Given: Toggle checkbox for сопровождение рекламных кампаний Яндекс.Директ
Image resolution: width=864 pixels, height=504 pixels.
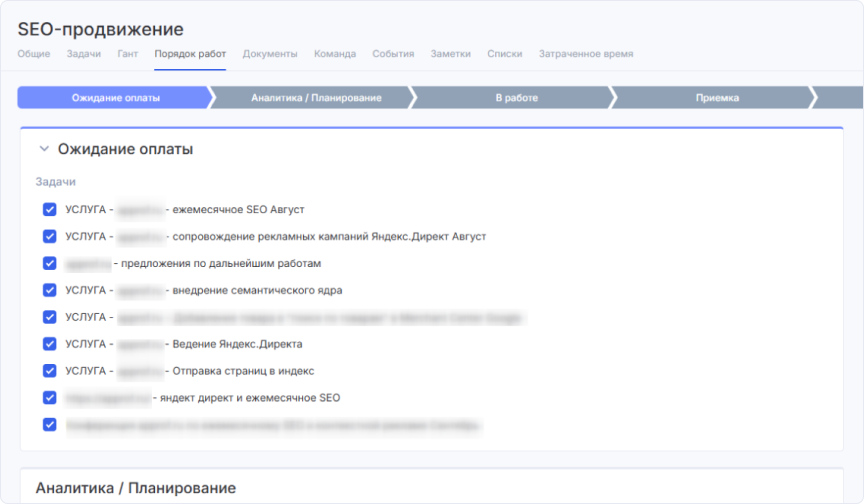Looking at the screenshot, I should [x=49, y=237].
